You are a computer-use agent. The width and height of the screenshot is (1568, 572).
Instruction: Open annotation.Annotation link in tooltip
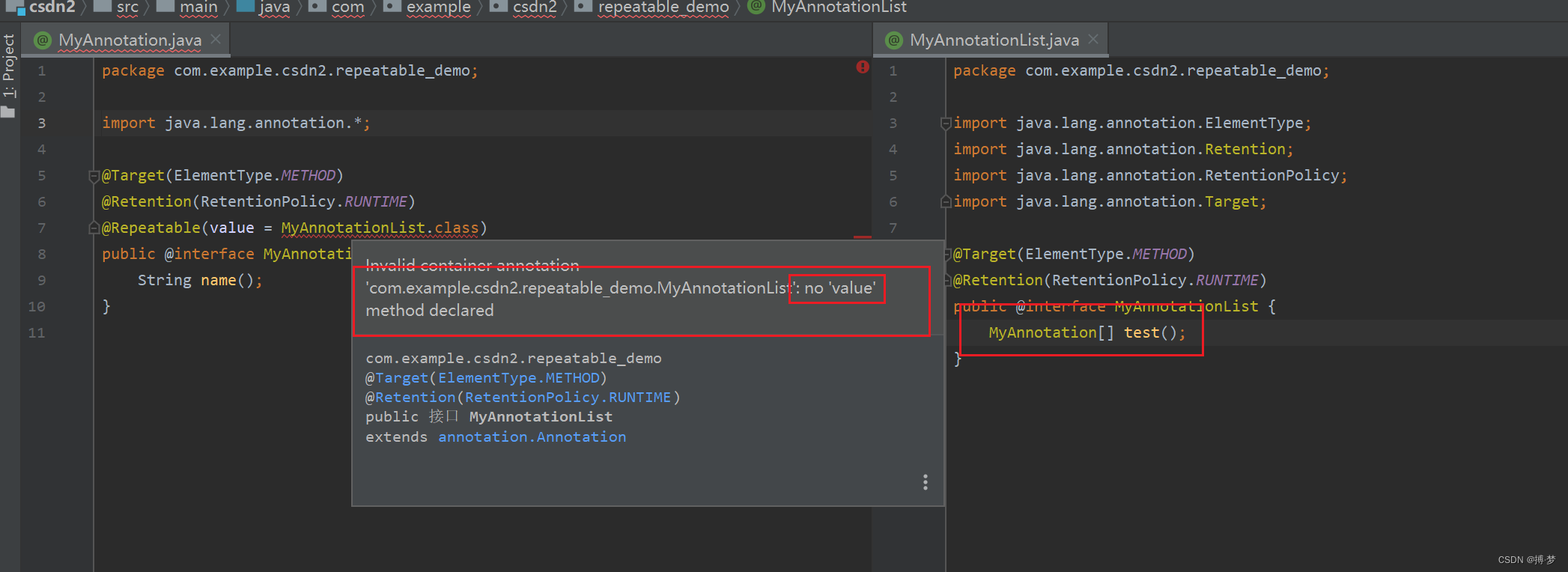(532, 437)
